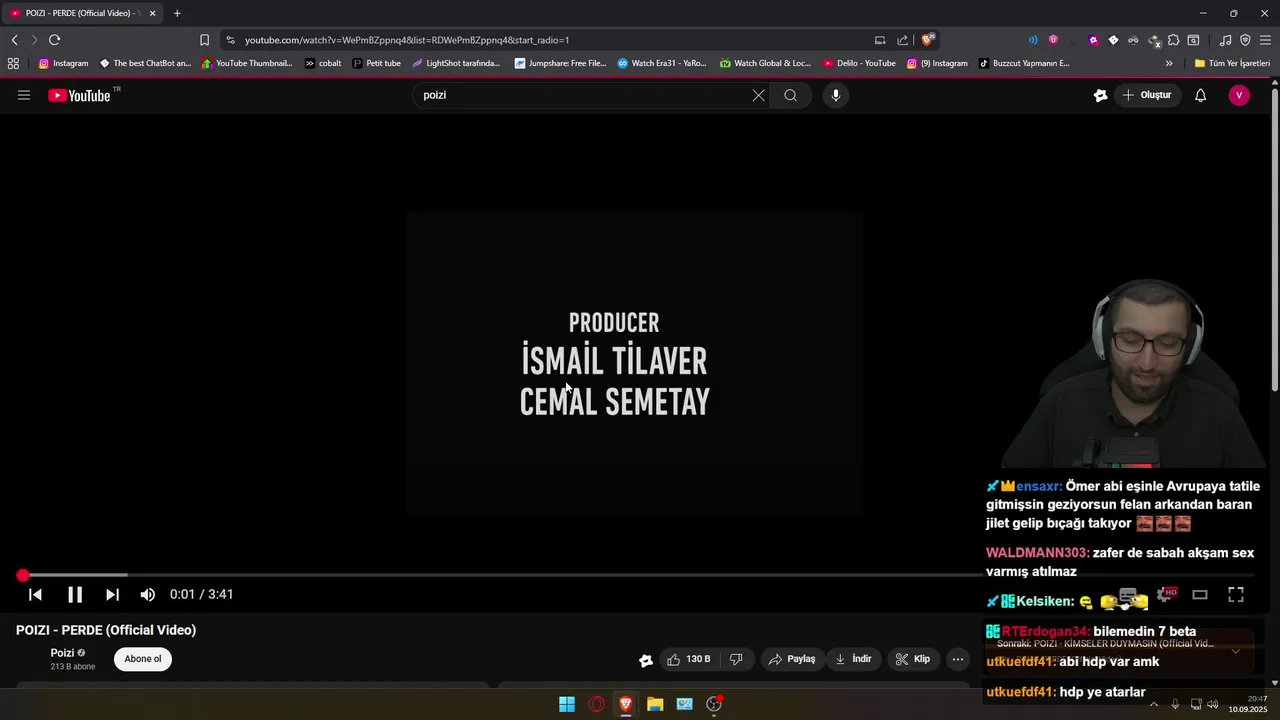Open the cobalt bookmark
The width and height of the screenshot is (1280, 720).
pyautogui.click(x=323, y=63)
